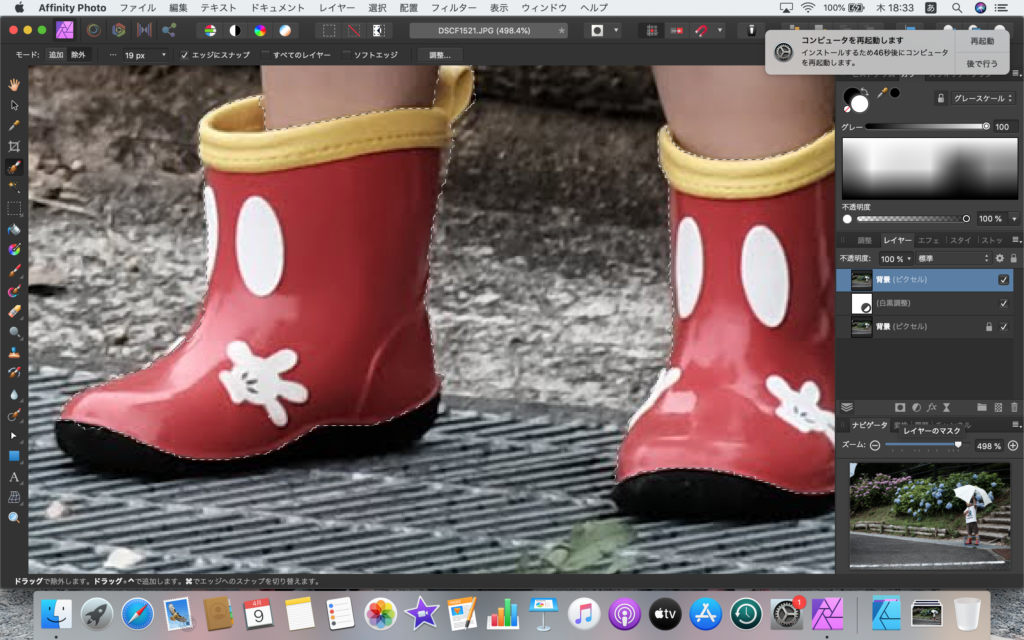Apply Auto Colors from the toolbar
This screenshot has height=640, width=1024.
click(260, 31)
